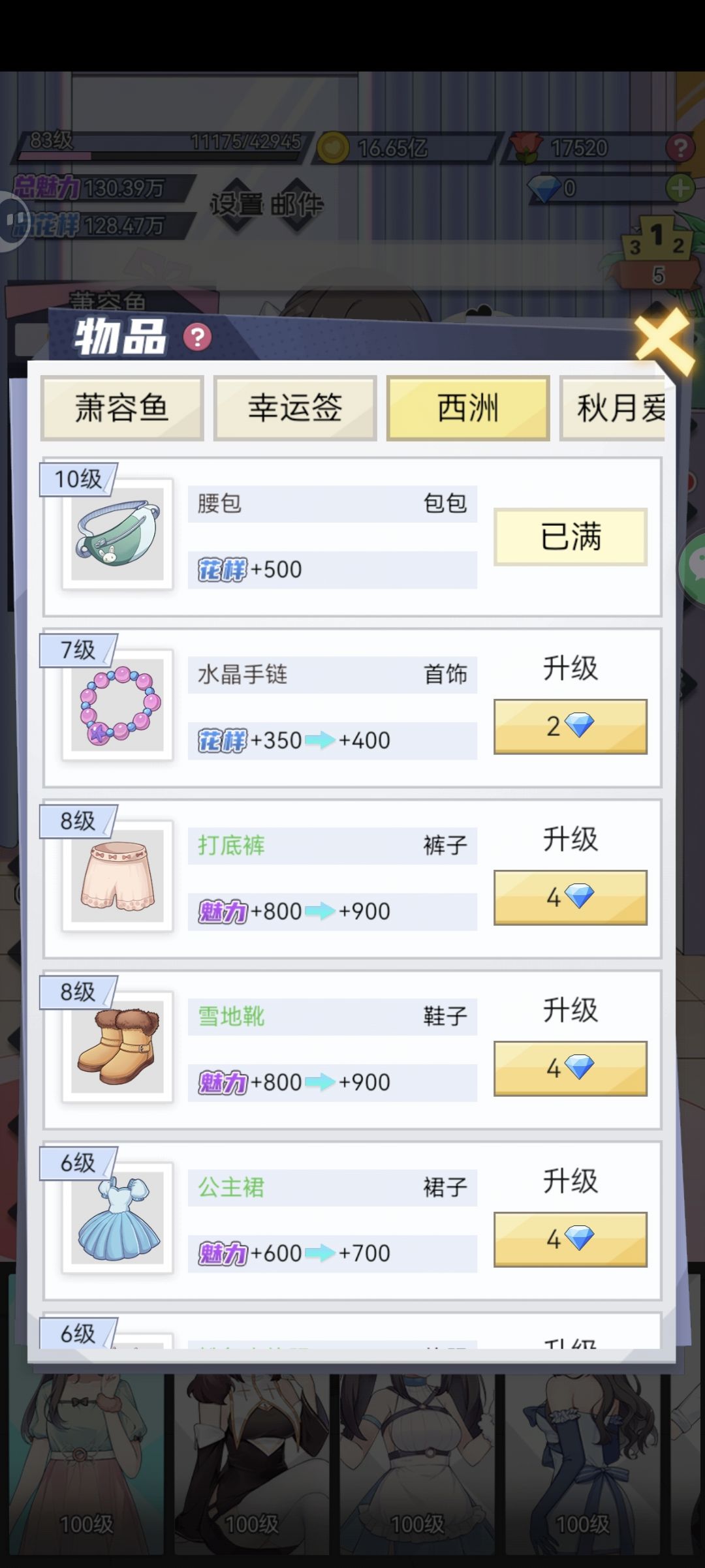Switch to the 萧容鱼 tab
705x1568 pixels.
(122, 408)
